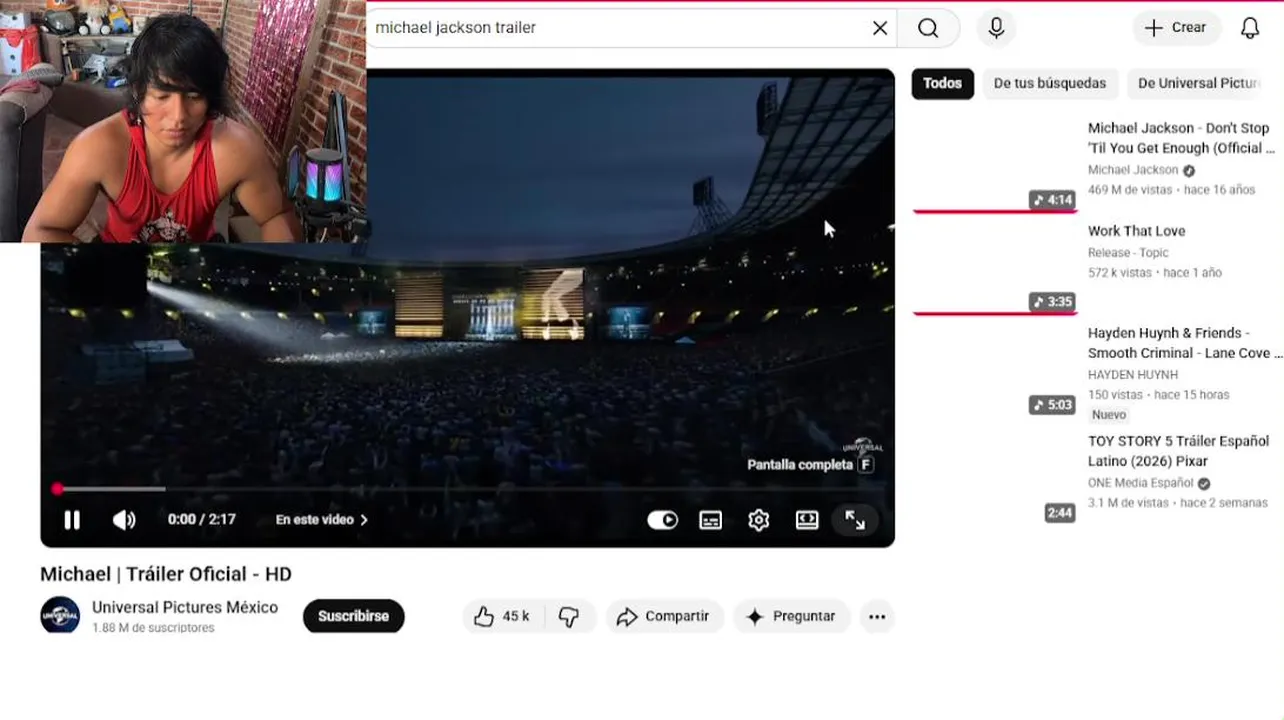This screenshot has height=720, width=1284.
Task: Open Universal Pictures México channel name link
Action: (x=185, y=607)
